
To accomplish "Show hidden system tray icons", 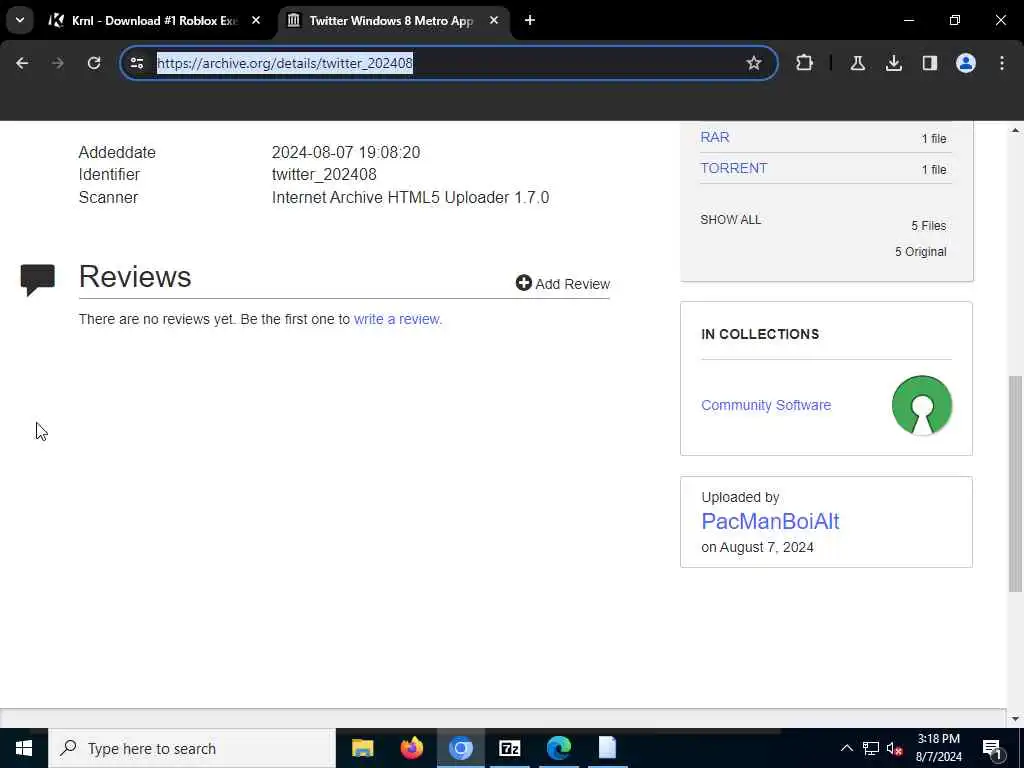I will click(x=846, y=748).
